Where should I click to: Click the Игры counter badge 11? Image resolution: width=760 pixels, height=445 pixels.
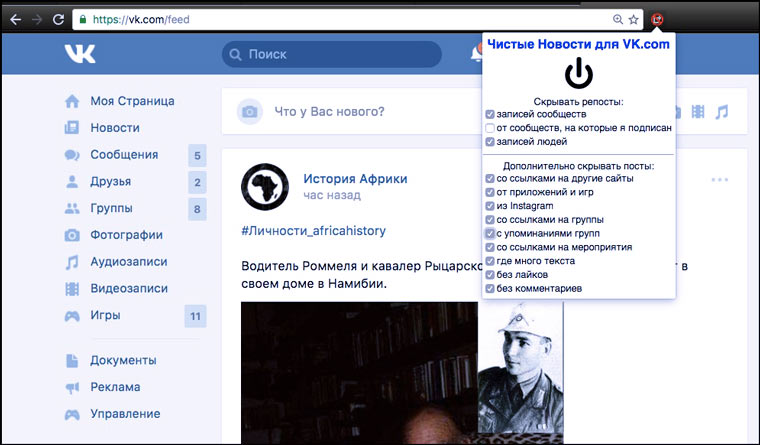click(x=195, y=316)
